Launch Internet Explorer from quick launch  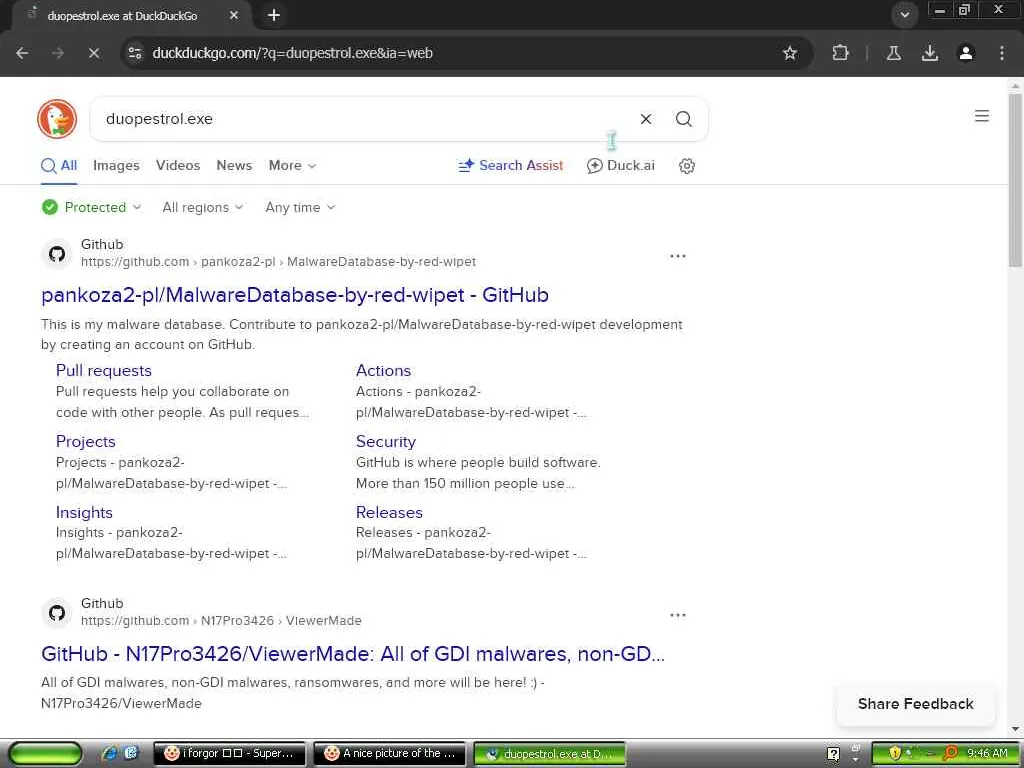click(x=109, y=753)
